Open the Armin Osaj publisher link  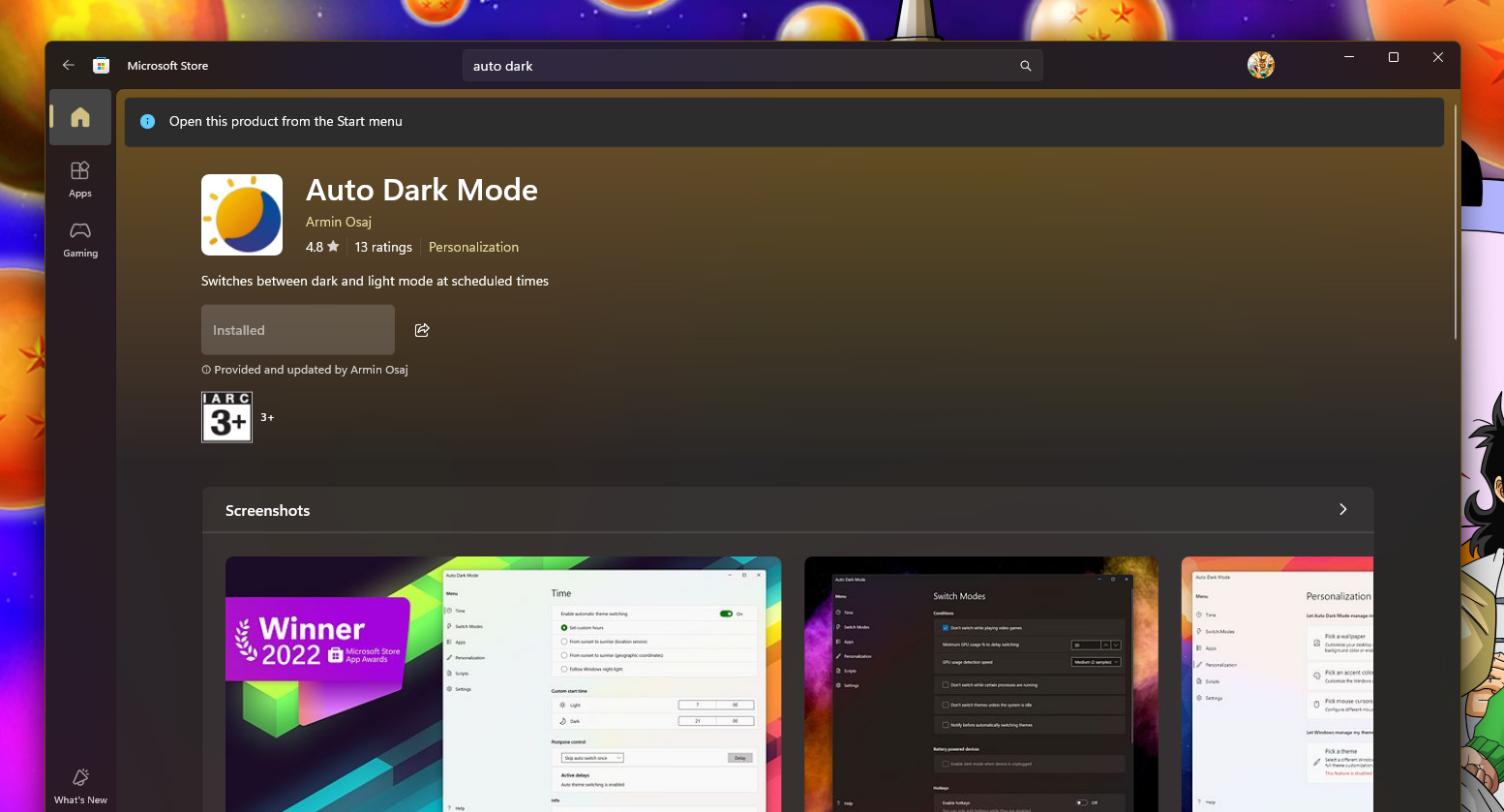click(x=339, y=222)
